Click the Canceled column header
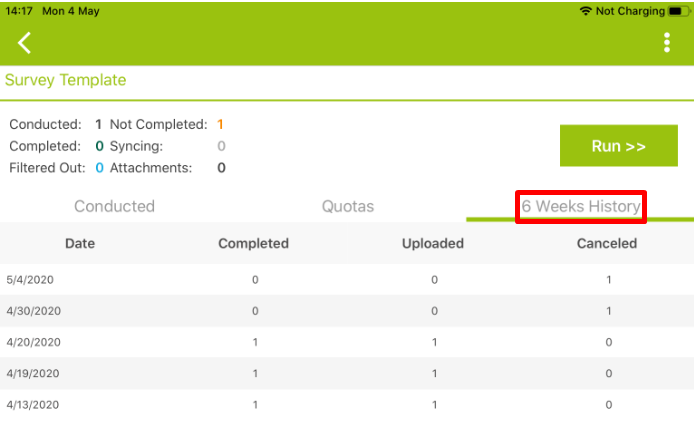 (x=607, y=243)
